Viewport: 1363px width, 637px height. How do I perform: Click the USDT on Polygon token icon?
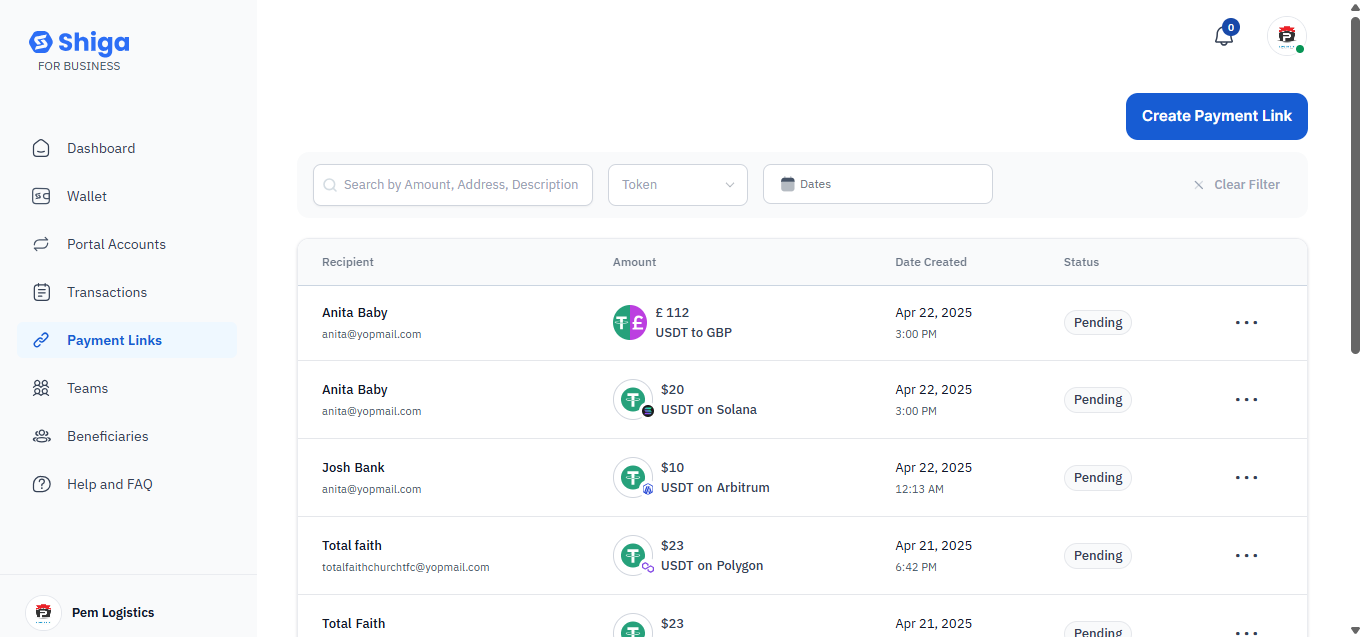(633, 556)
